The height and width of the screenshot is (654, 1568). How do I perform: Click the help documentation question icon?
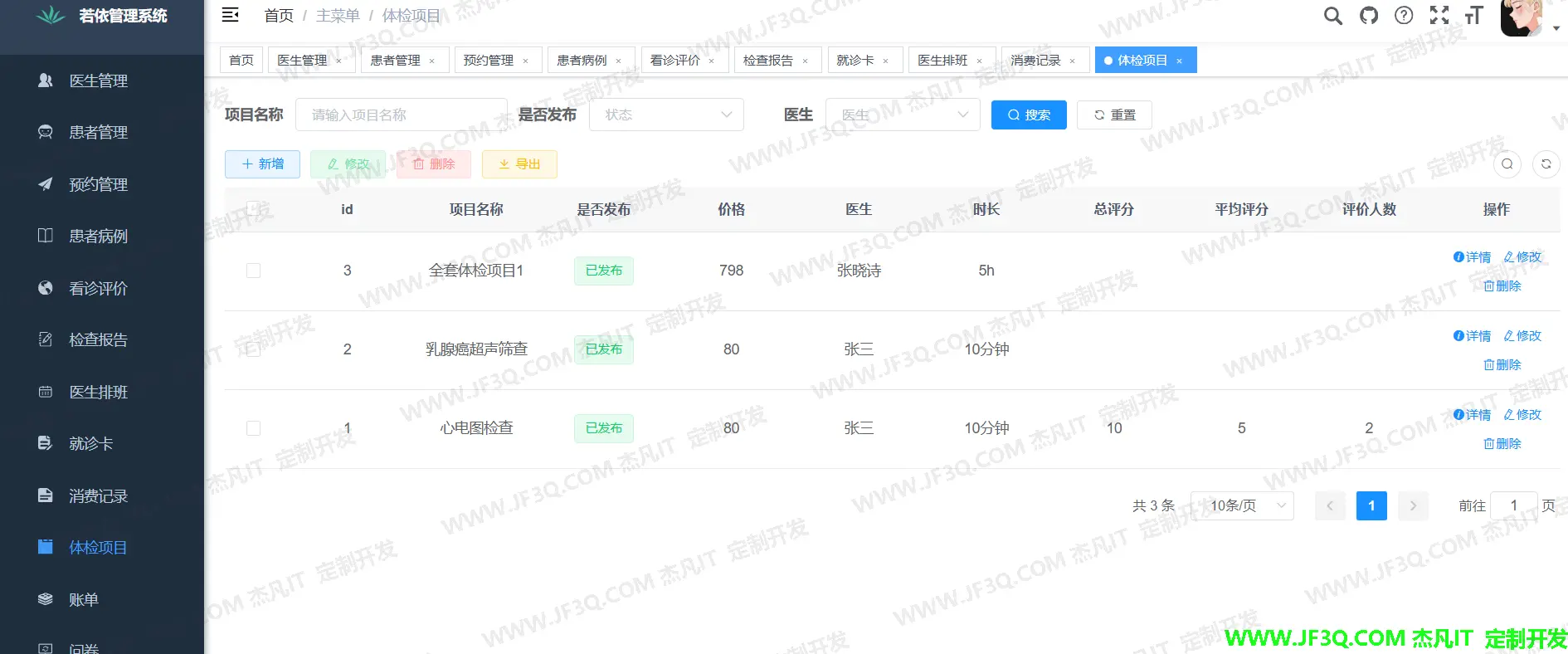(x=1404, y=16)
